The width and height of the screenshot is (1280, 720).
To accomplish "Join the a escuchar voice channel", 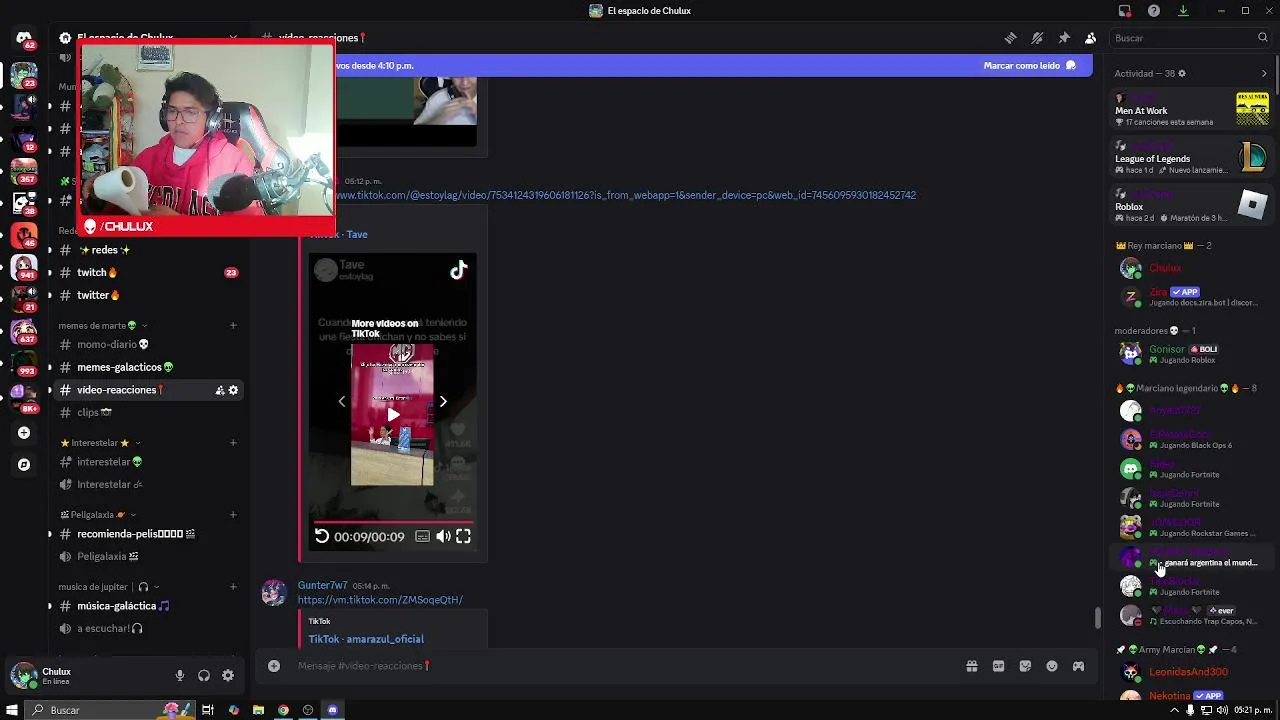I will (148, 628).
